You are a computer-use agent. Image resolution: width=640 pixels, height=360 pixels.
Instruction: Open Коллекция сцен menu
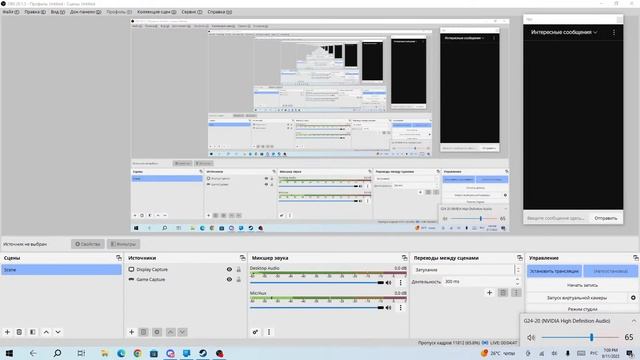[157, 12]
